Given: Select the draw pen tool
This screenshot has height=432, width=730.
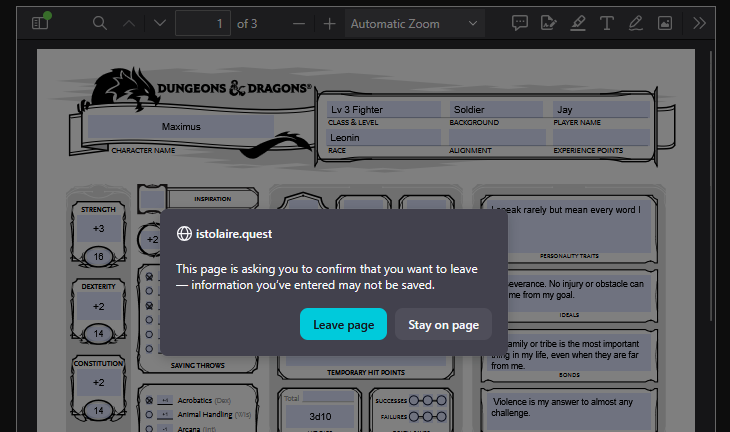Looking at the screenshot, I should (x=635, y=23).
